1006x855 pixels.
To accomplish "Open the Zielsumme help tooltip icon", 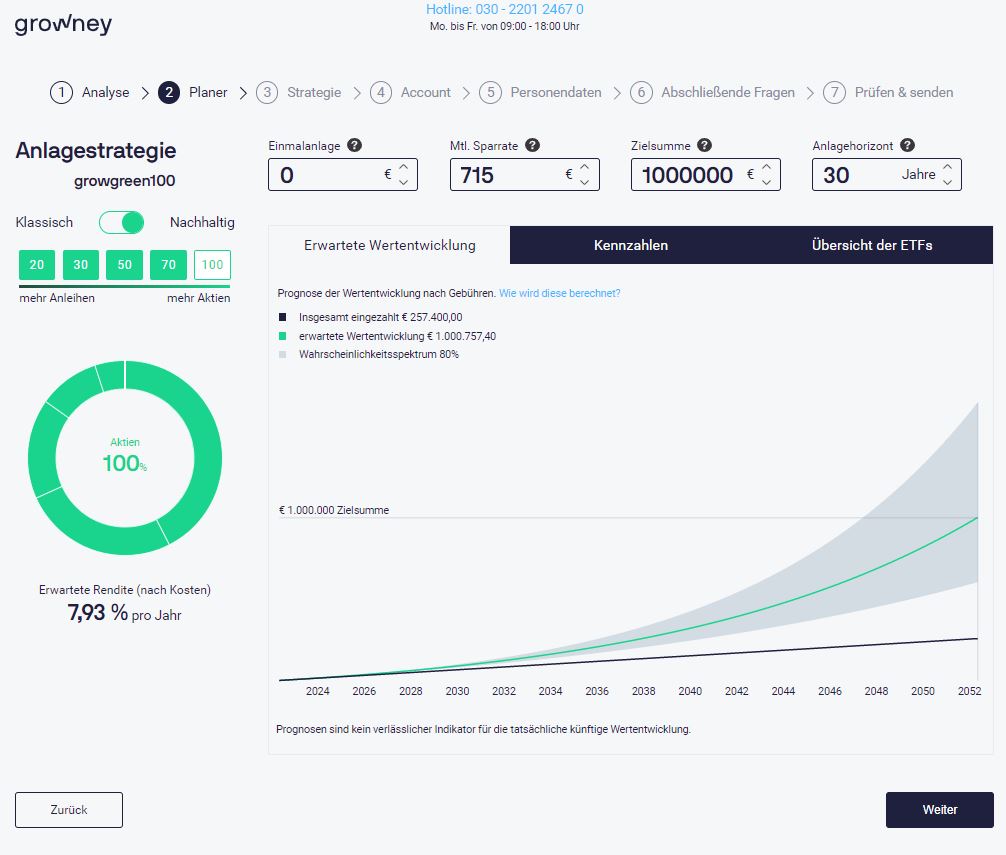I will point(704,146).
